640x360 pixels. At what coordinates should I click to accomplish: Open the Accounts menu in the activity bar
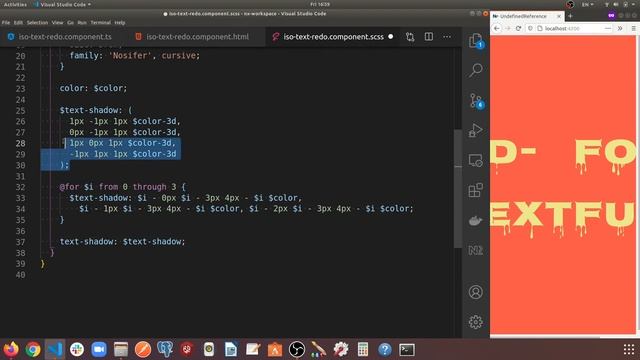pyautogui.click(x=476, y=292)
